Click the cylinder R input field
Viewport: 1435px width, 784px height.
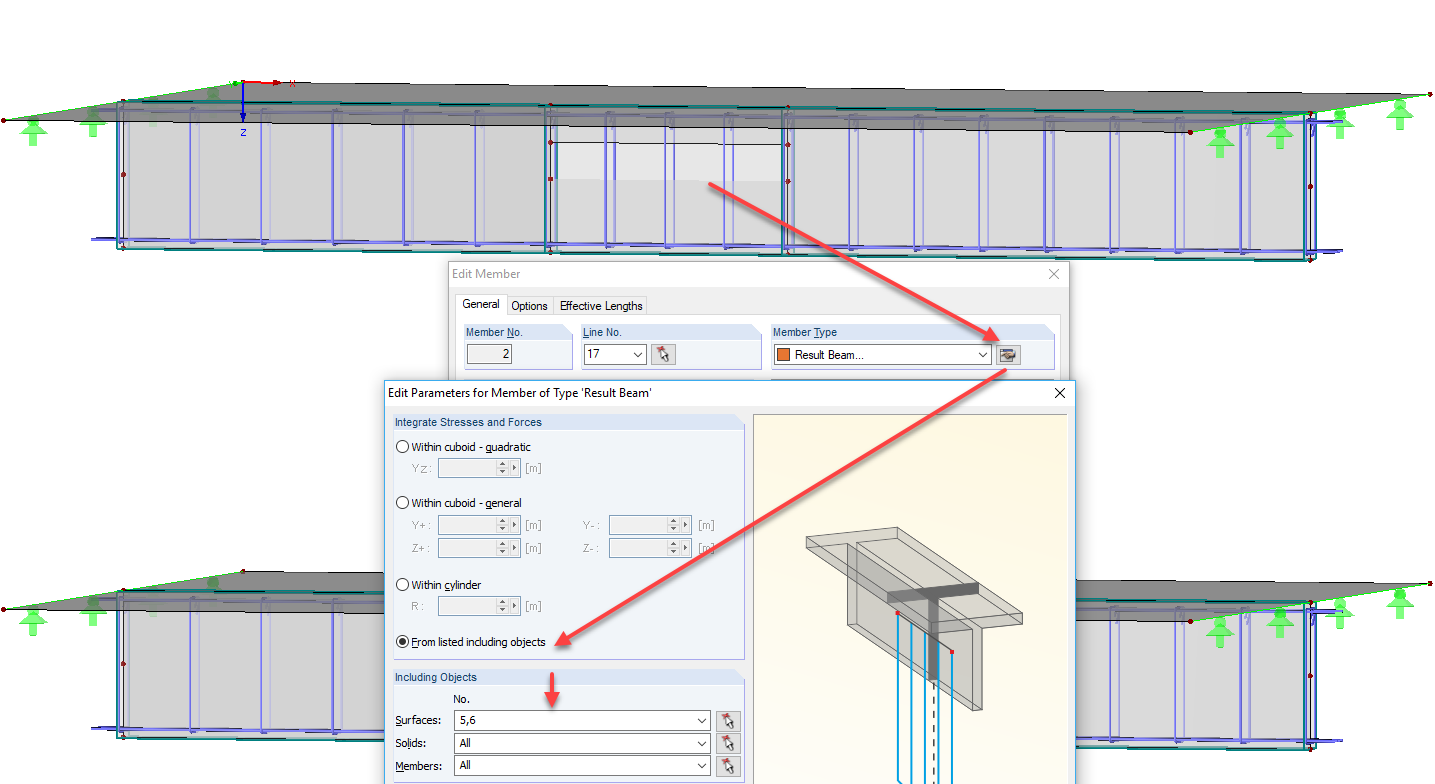tap(467, 606)
